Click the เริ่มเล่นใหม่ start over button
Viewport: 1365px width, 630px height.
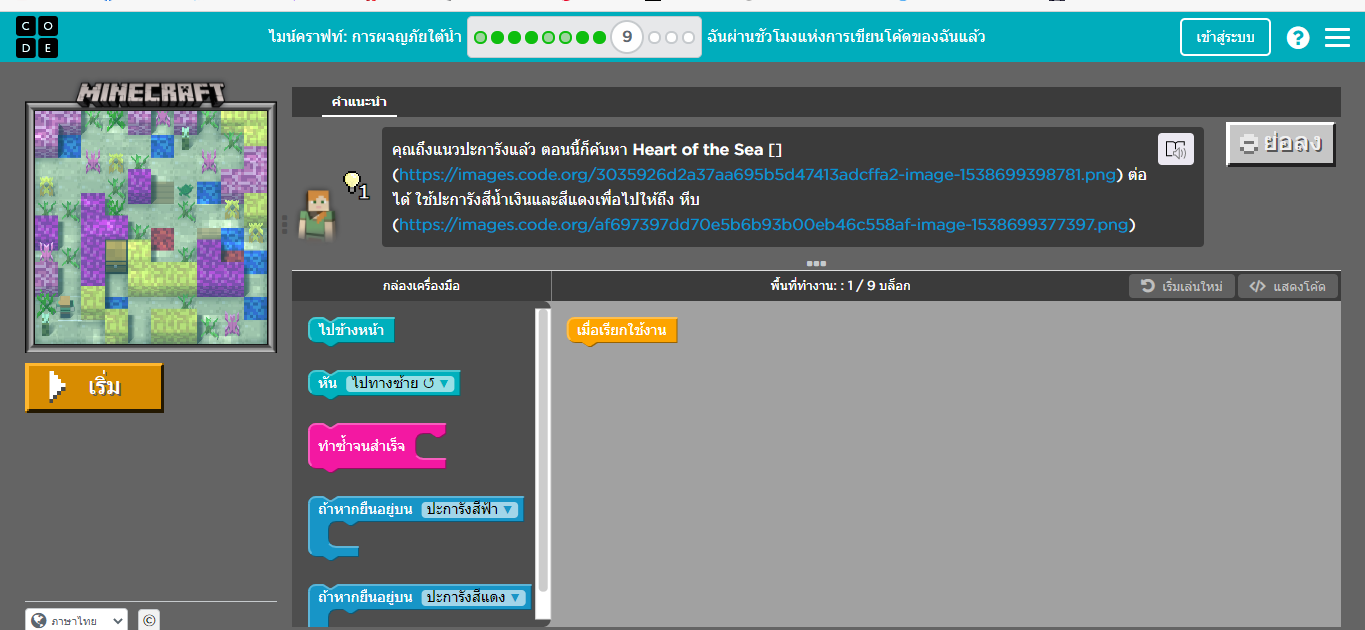tap(1182, 286)
